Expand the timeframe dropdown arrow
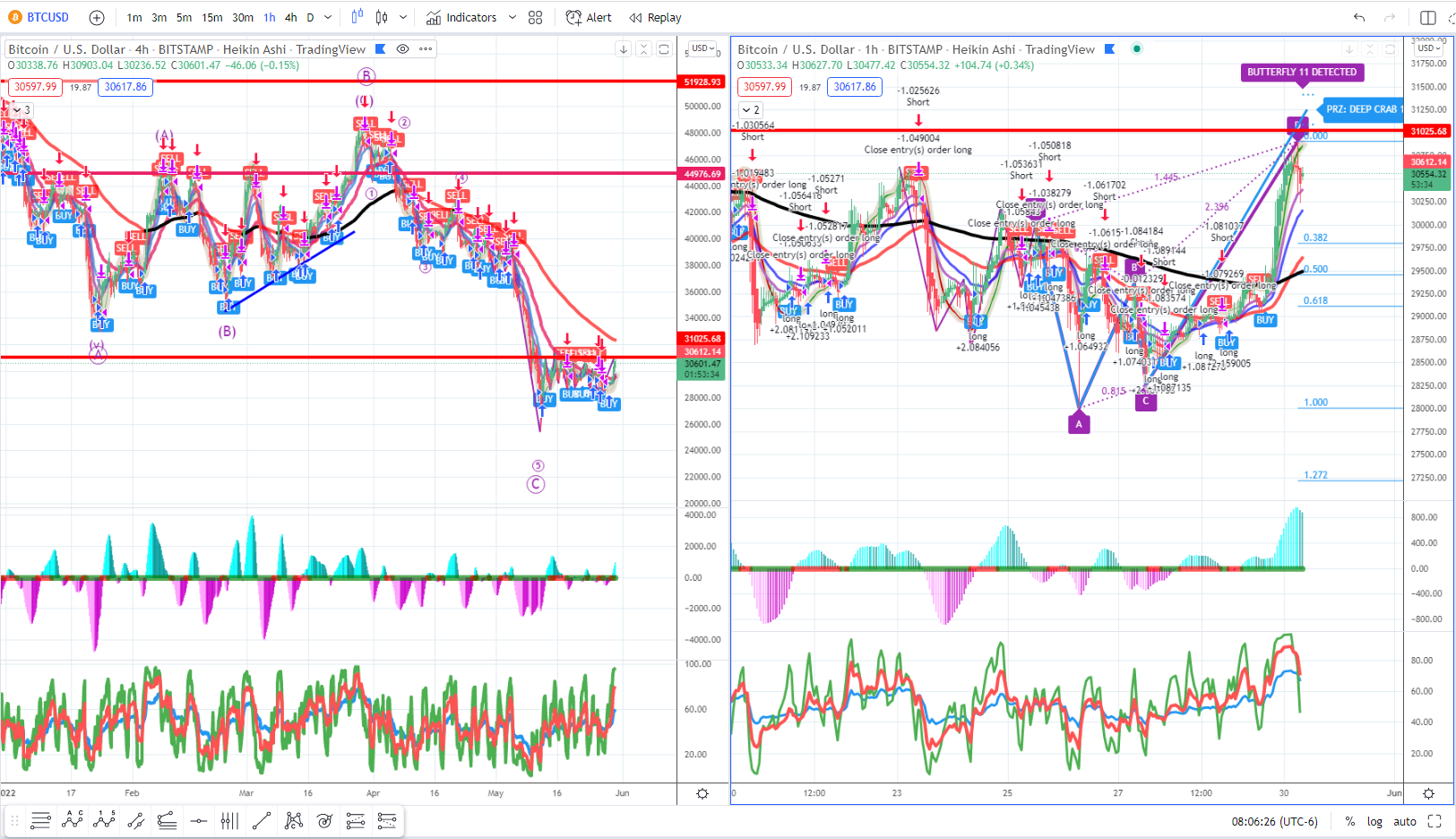The height and width of the screenshot is (839, 1456). [x=328, y=17]
